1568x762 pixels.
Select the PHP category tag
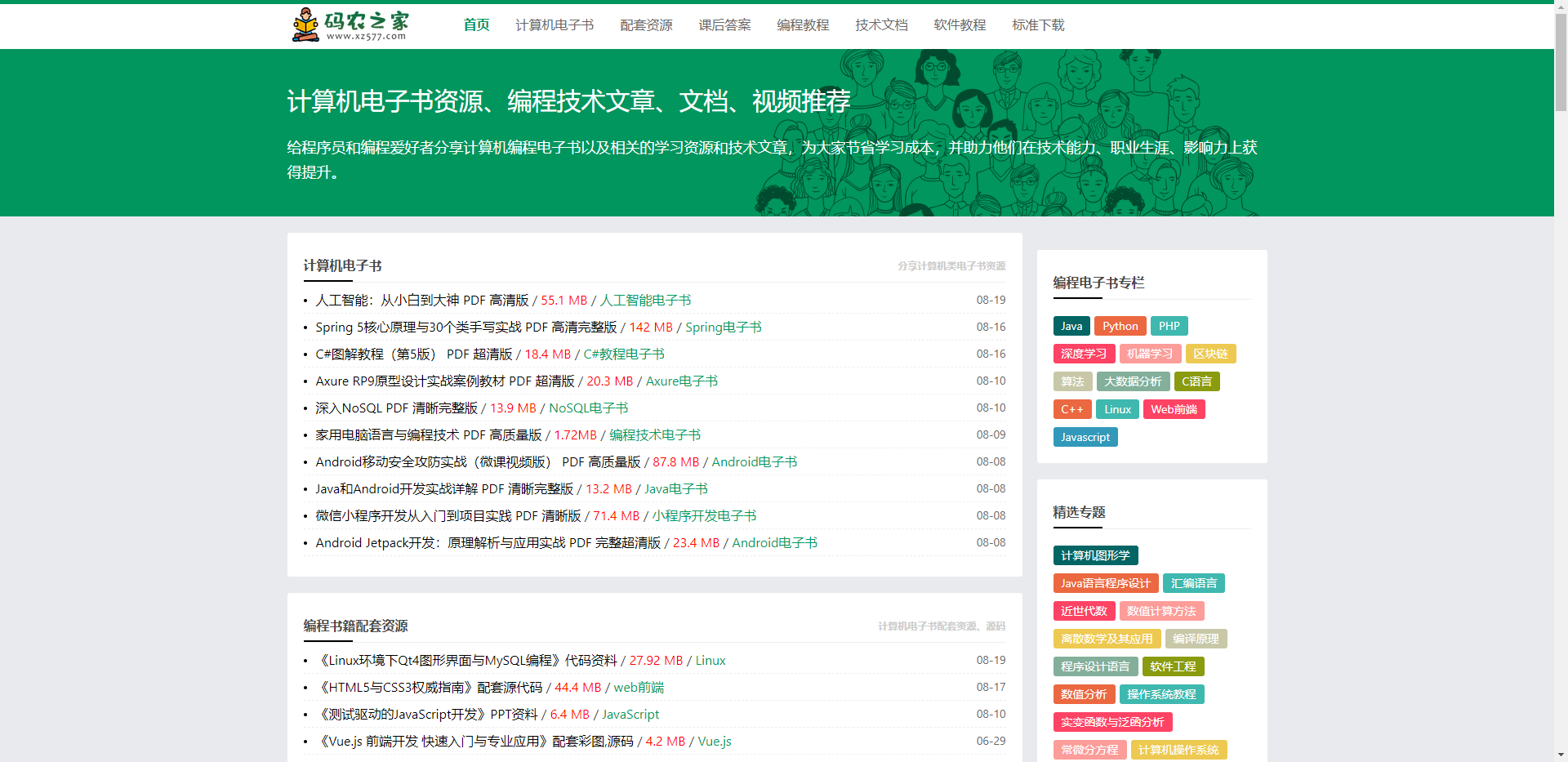(1169, 326)
